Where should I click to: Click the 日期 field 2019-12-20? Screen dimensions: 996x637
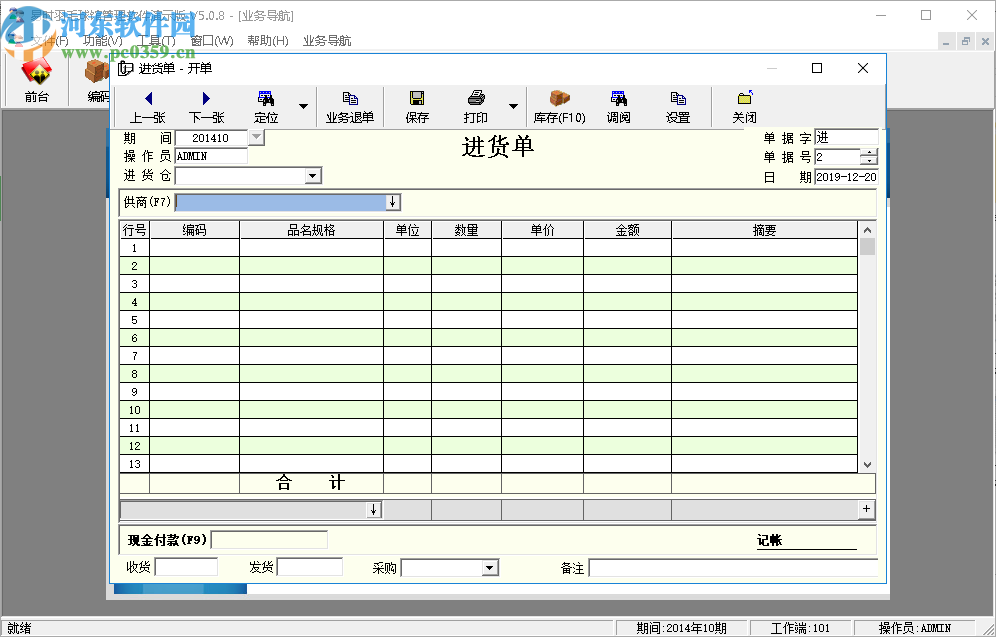pyautogui.click(x=846, y=177)
